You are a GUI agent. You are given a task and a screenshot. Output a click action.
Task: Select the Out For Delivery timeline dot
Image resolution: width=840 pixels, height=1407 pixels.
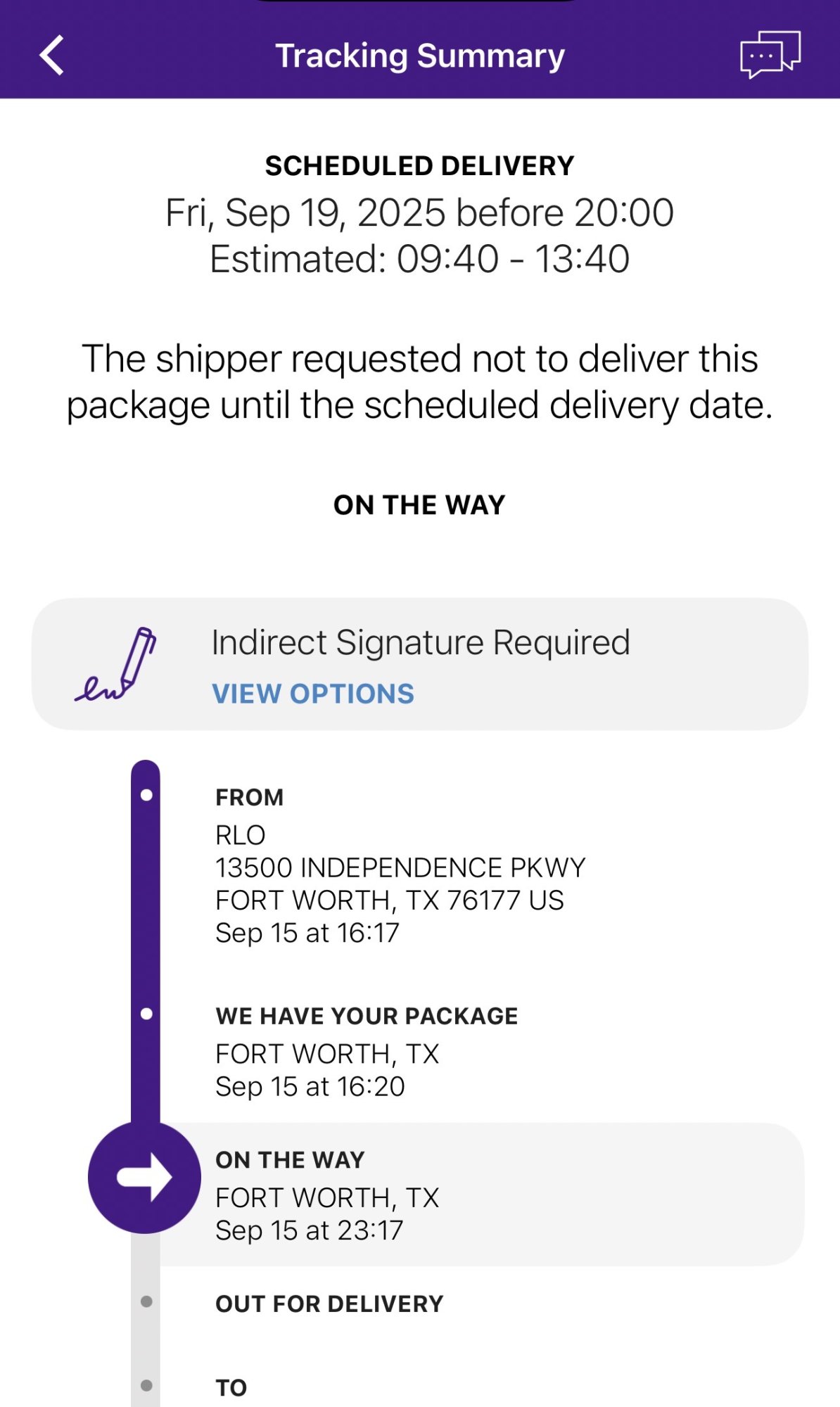(146, 1301)
